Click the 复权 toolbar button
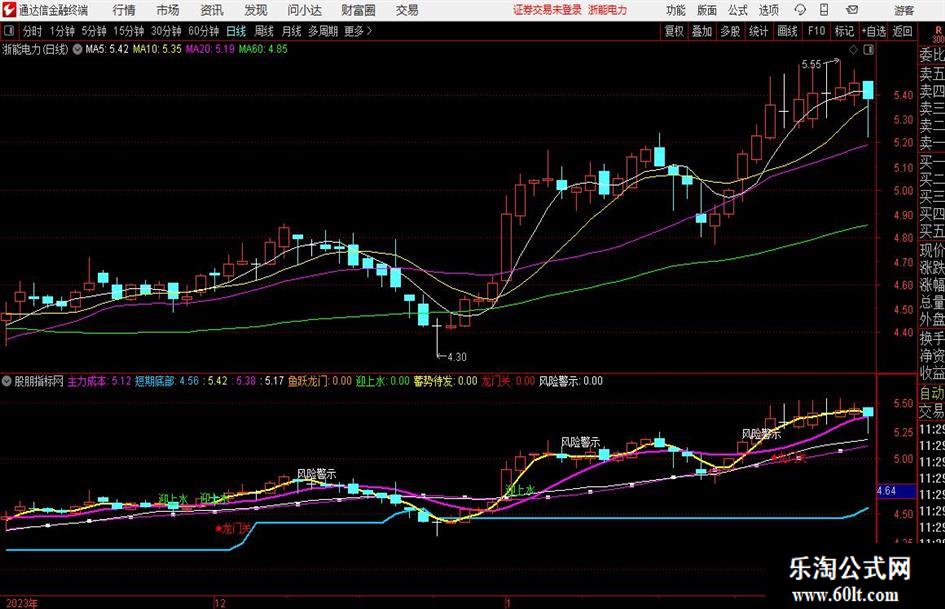Viewport: 945px width, 609px height. 674,31
